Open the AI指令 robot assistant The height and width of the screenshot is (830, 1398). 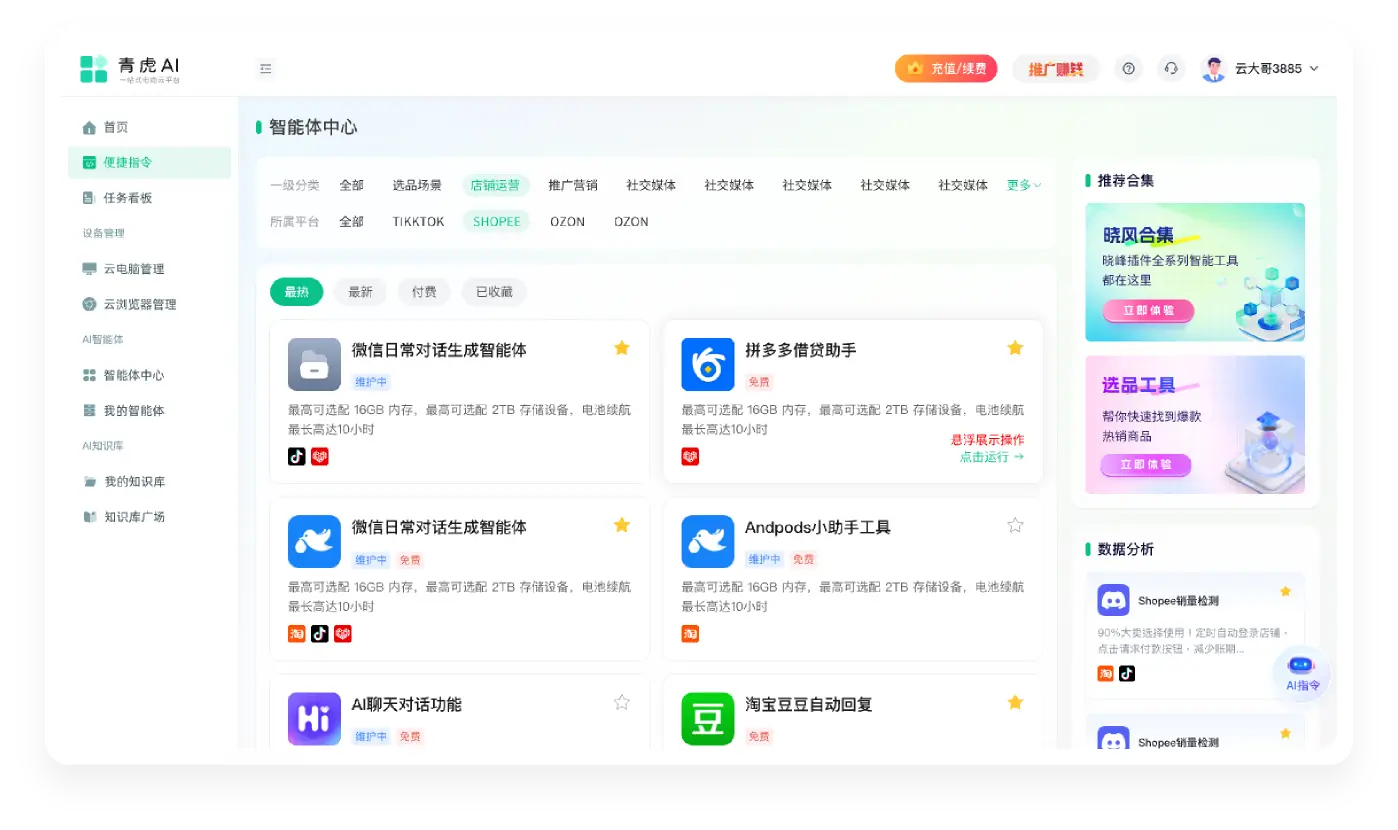(1301, 672)
